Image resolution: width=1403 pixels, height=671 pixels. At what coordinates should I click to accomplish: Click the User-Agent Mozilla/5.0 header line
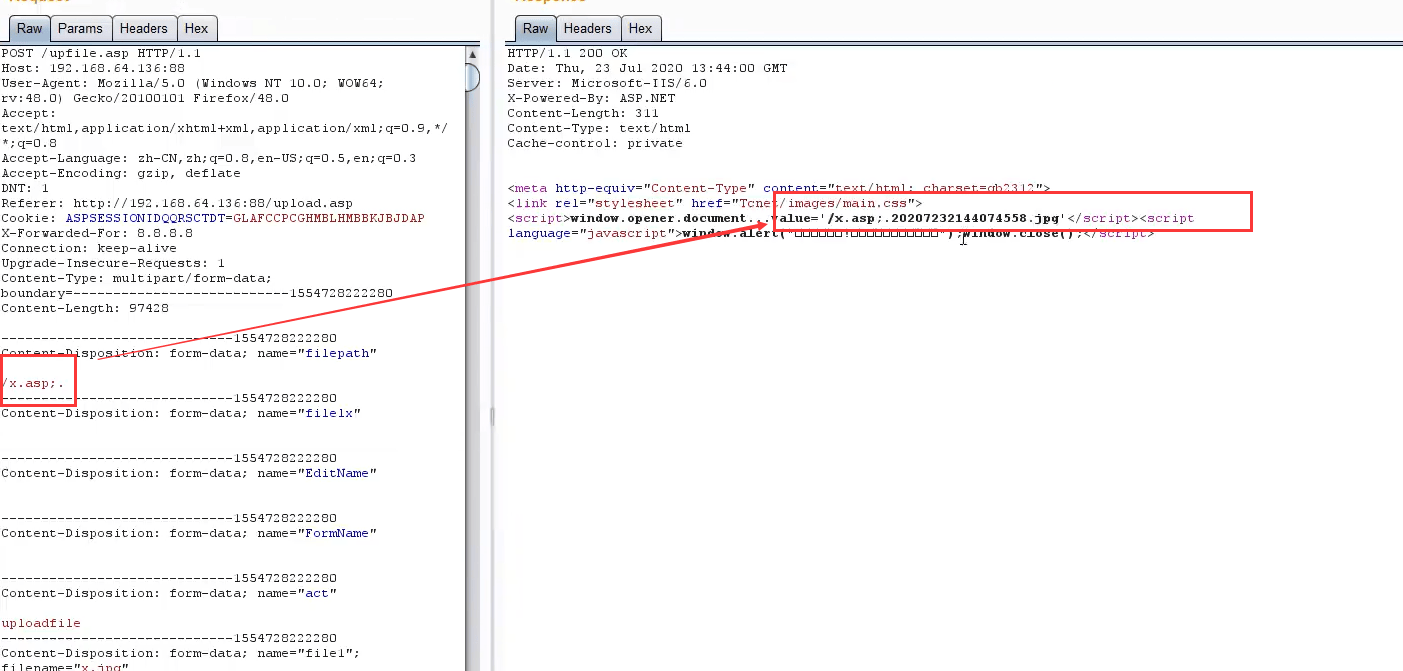(x=193, y=90)
